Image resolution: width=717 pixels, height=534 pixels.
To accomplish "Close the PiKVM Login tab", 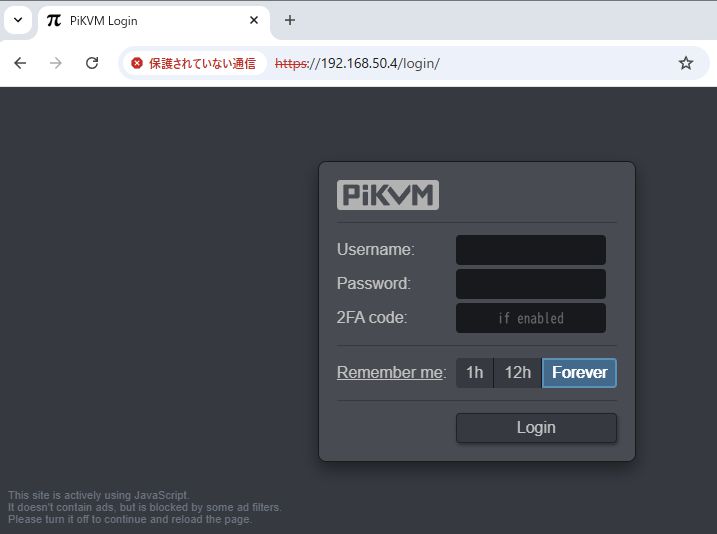I will tap(254, 20).
